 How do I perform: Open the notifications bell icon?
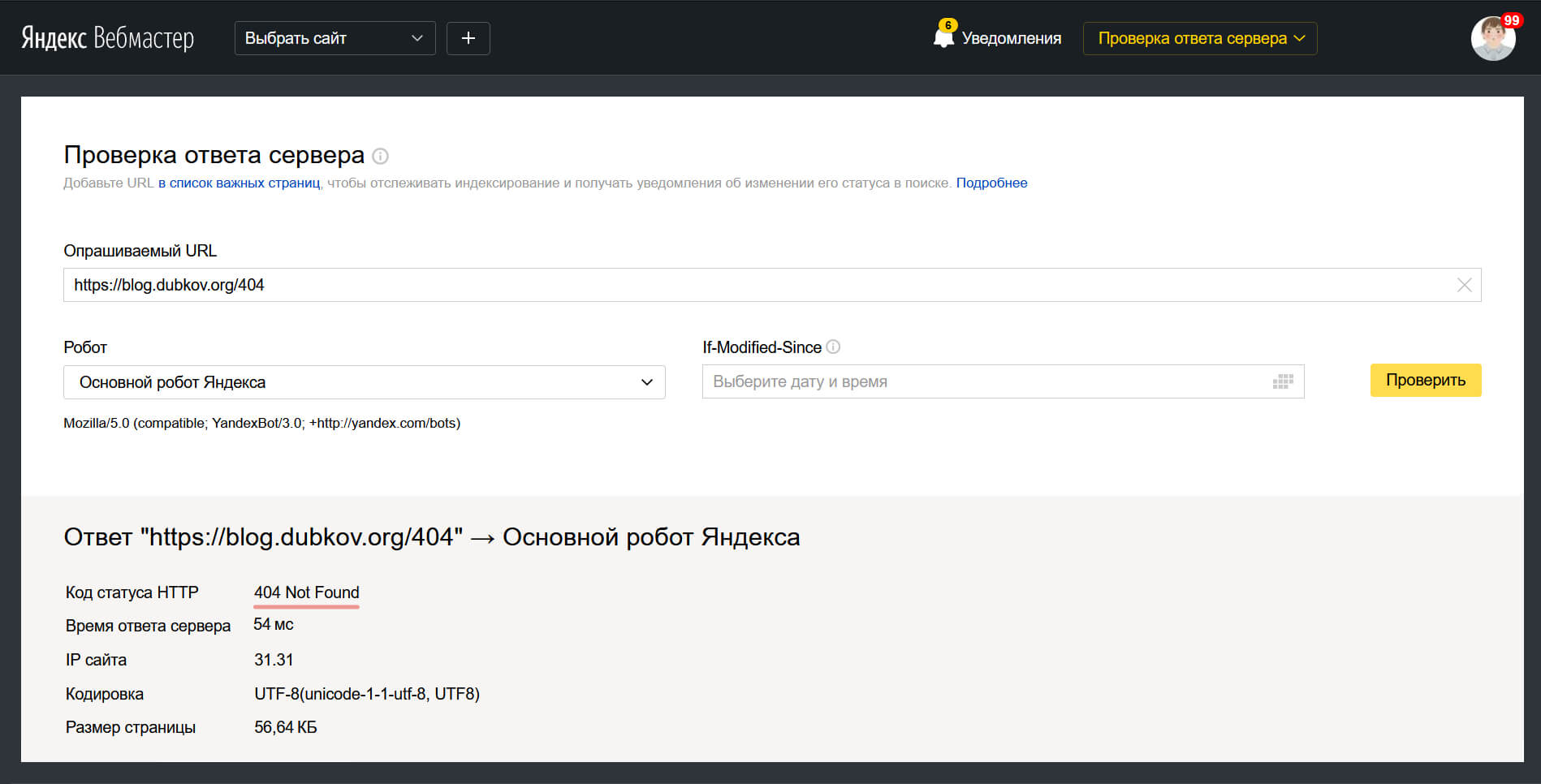tap(943, 37)
